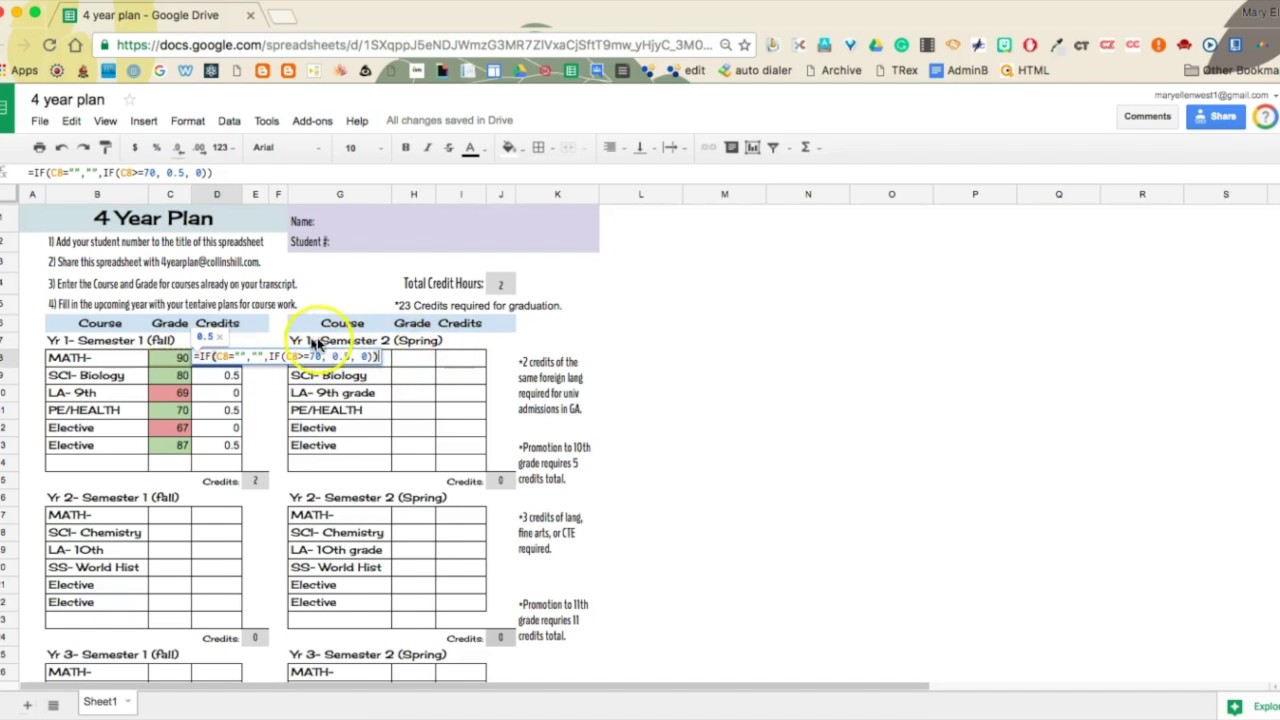Image resolution: width=1280 pixels, height=720 pixels.
Task: Open the fill color picker
Action: [x=509, y=148]
